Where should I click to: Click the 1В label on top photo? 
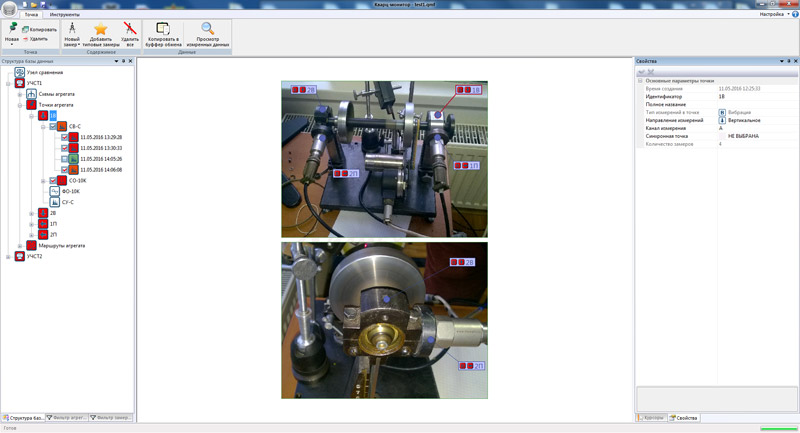coord(468,90)
